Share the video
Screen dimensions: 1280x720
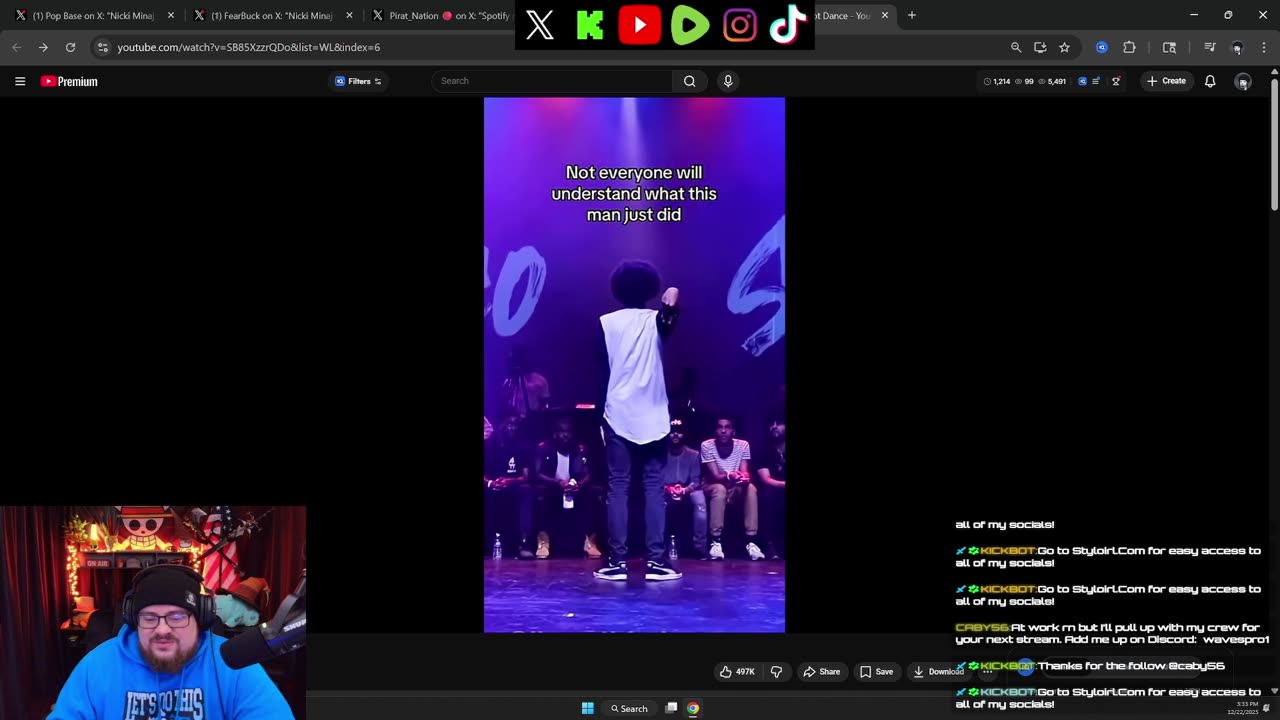[x=822, y=672]
